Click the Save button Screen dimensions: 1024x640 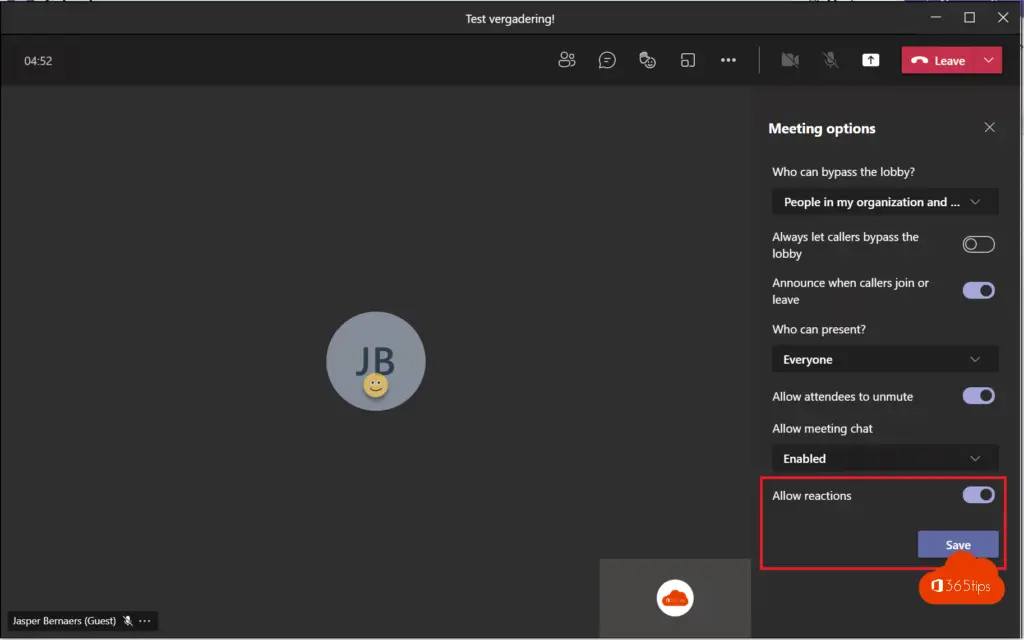[x=958, y=545]
